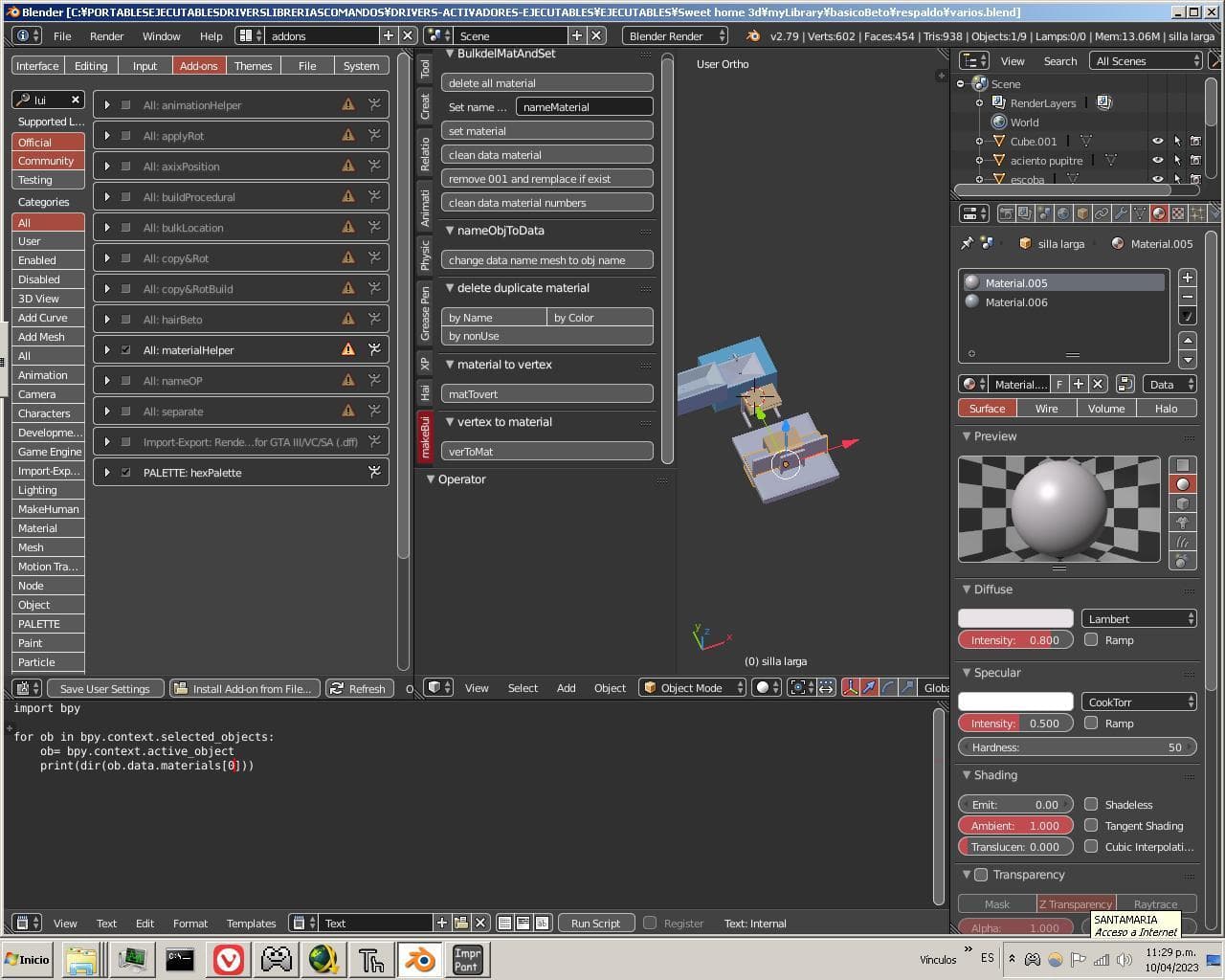
Task: Toggle visibility eye for Cube.001
Action: (x=1157, y=141)
